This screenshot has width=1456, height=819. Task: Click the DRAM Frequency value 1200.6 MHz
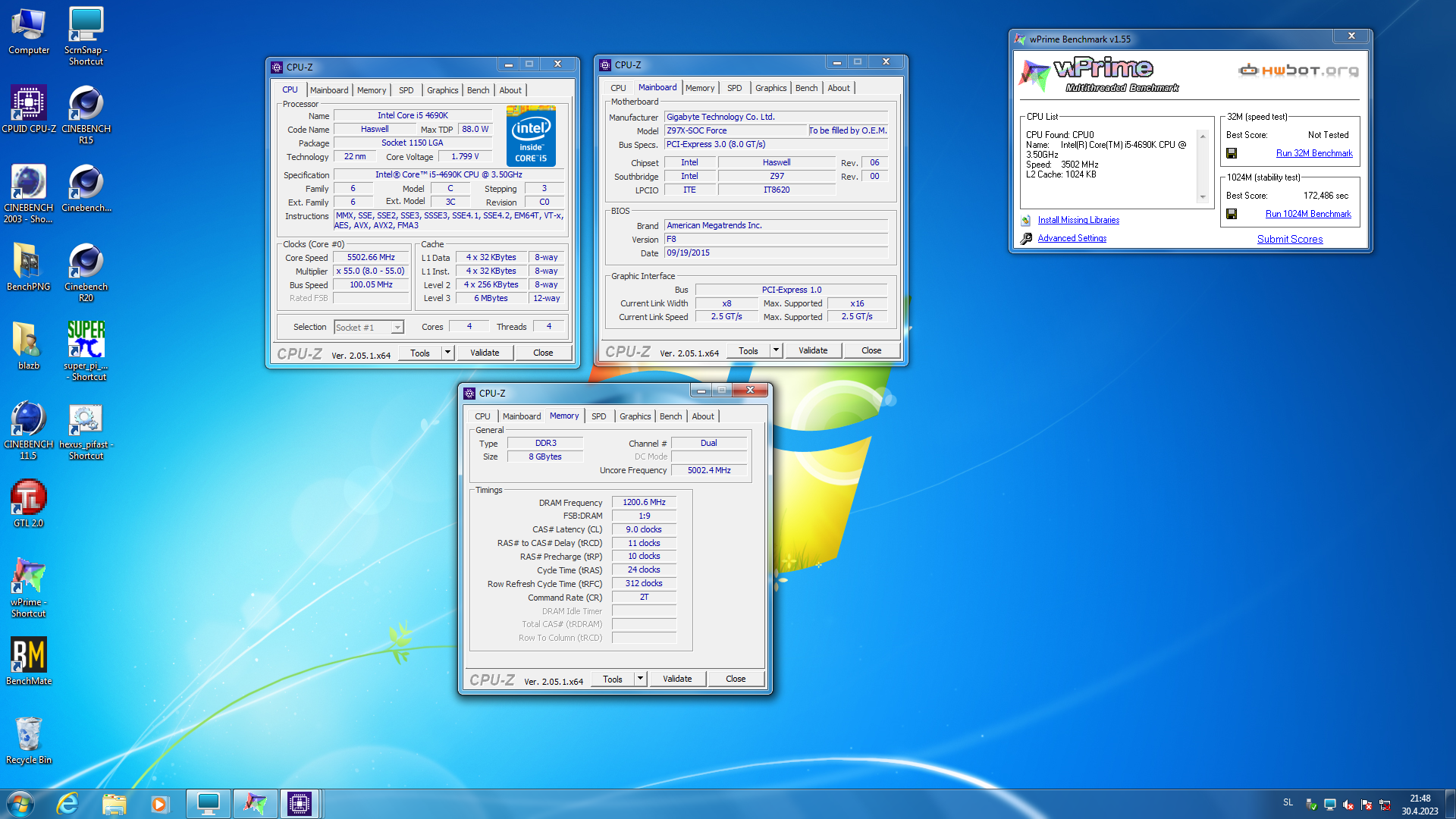click(644, 503)
